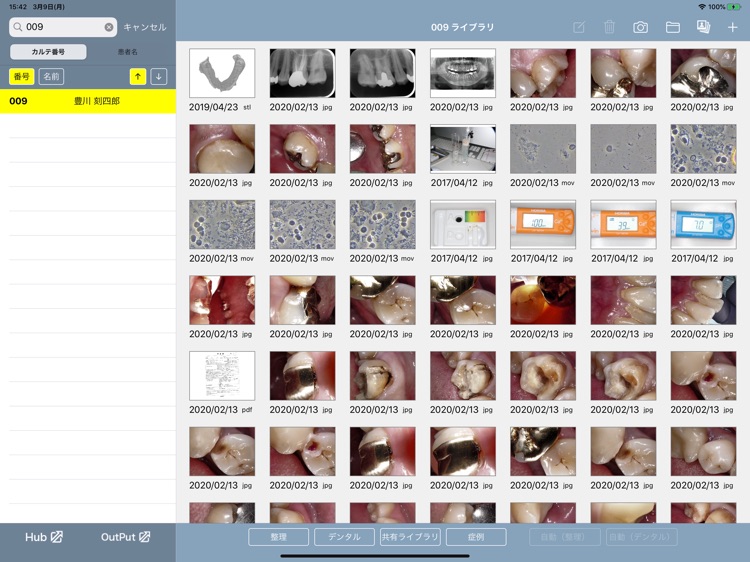Cancel search with キャンセル
The width and height of the screenshot is (750, 562).
145,27
